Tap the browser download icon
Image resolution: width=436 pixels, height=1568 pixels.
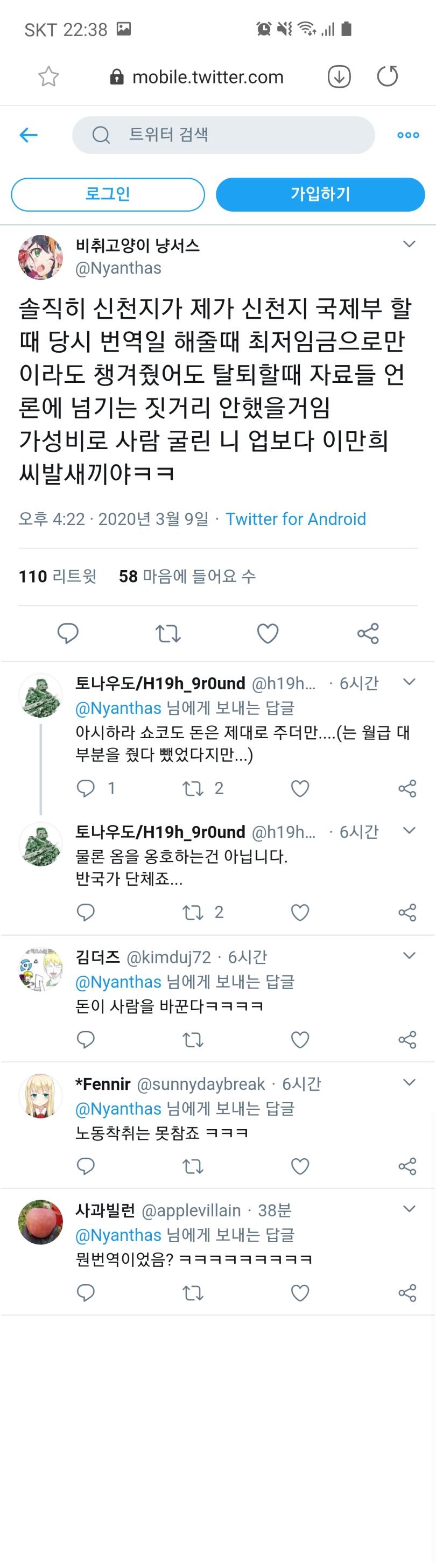click(x=339, y=76)
